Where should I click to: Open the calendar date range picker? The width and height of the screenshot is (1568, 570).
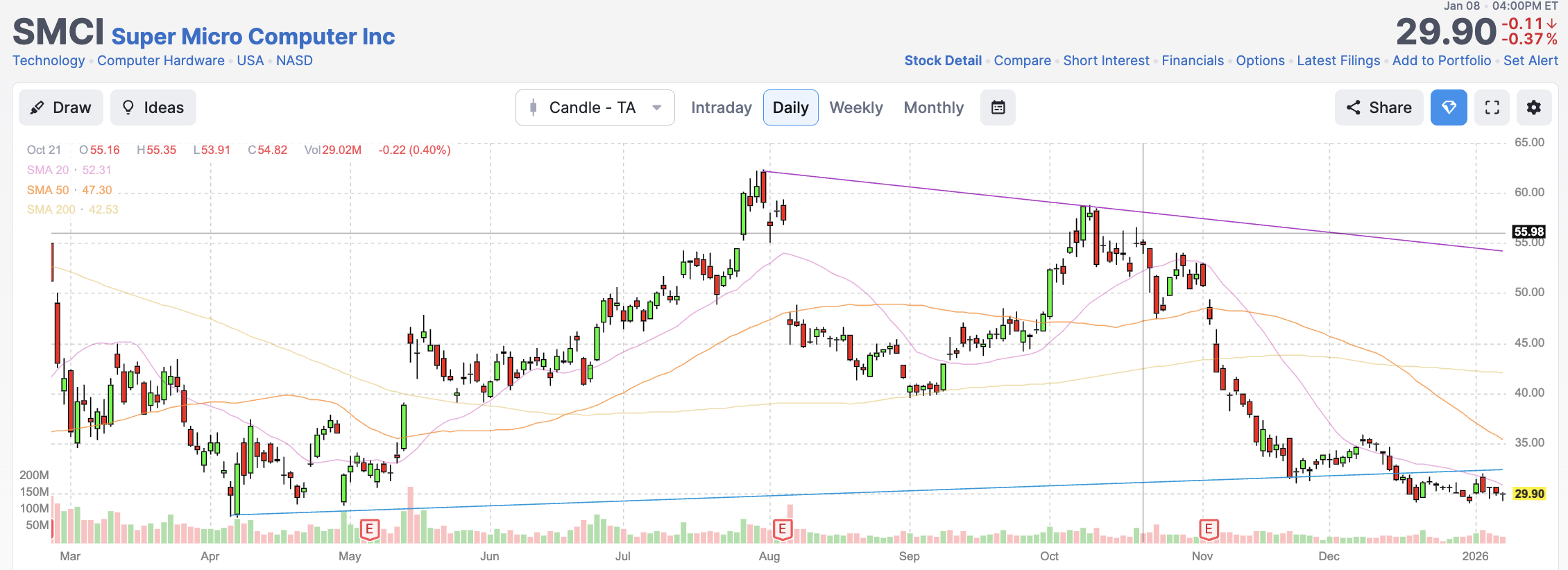pyautogui.click(x=998, y=107)
